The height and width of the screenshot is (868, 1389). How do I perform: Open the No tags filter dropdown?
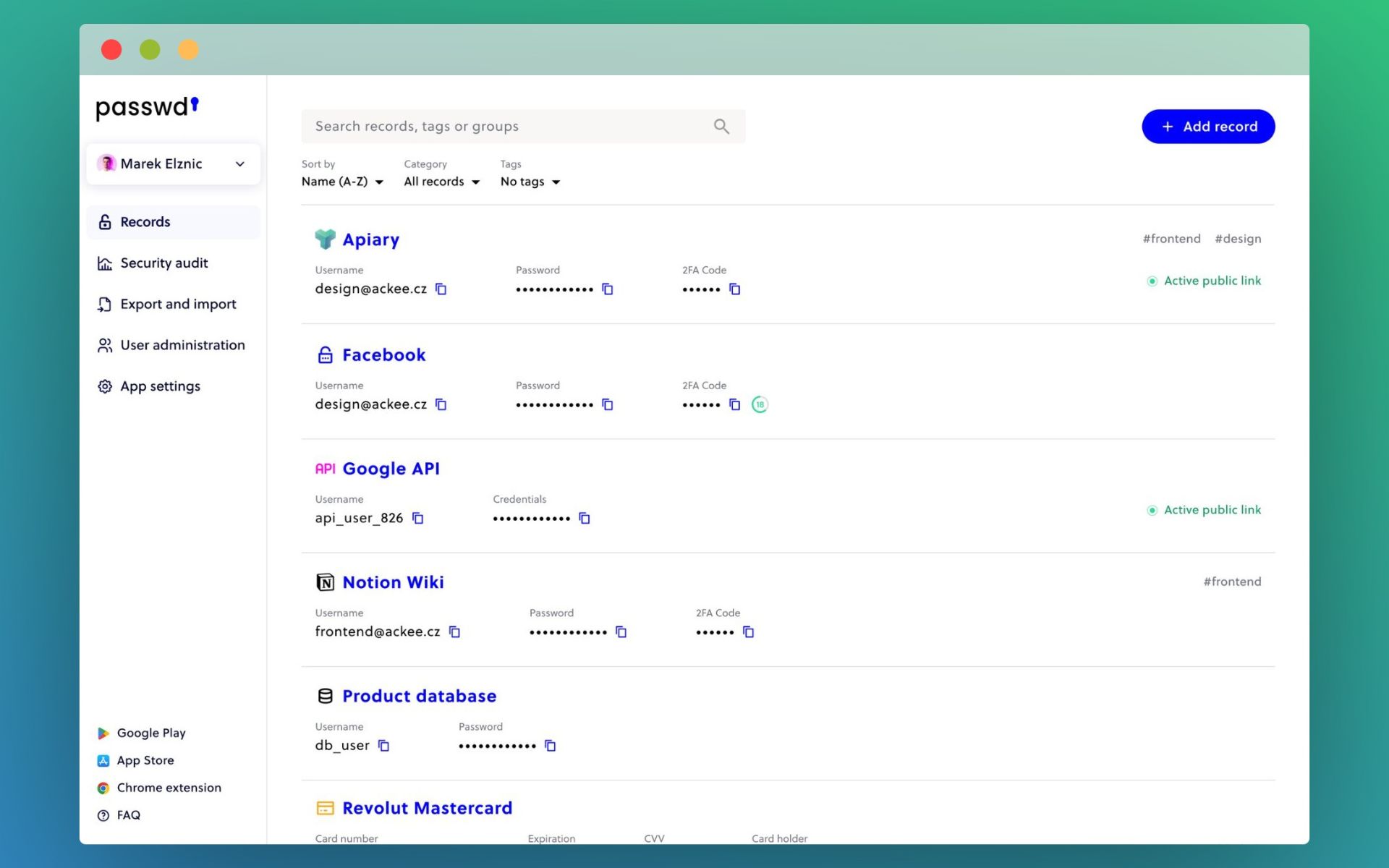pos(530,182)
